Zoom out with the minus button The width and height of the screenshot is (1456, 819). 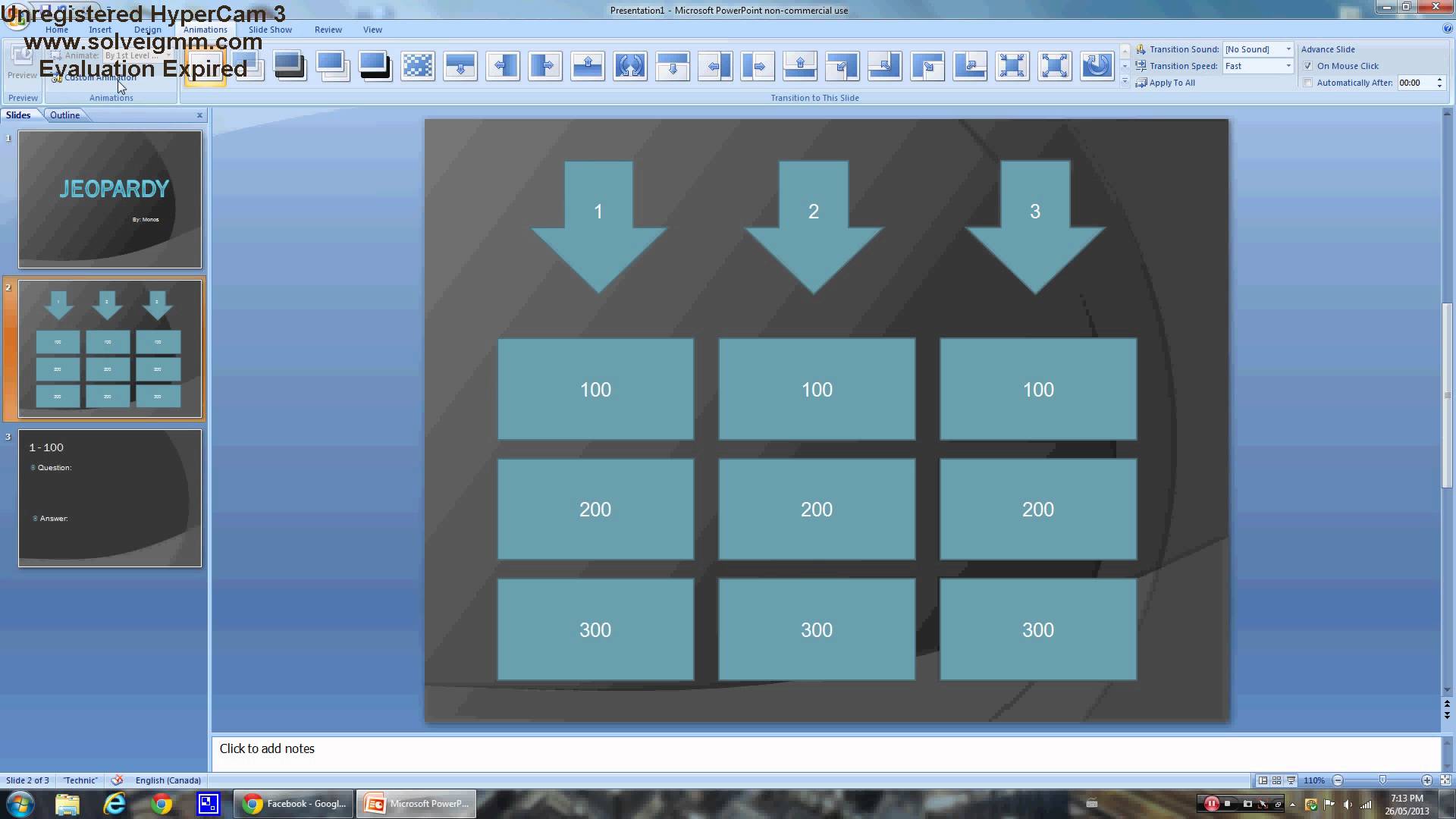pyautogui.click(x=1338, y=780)
